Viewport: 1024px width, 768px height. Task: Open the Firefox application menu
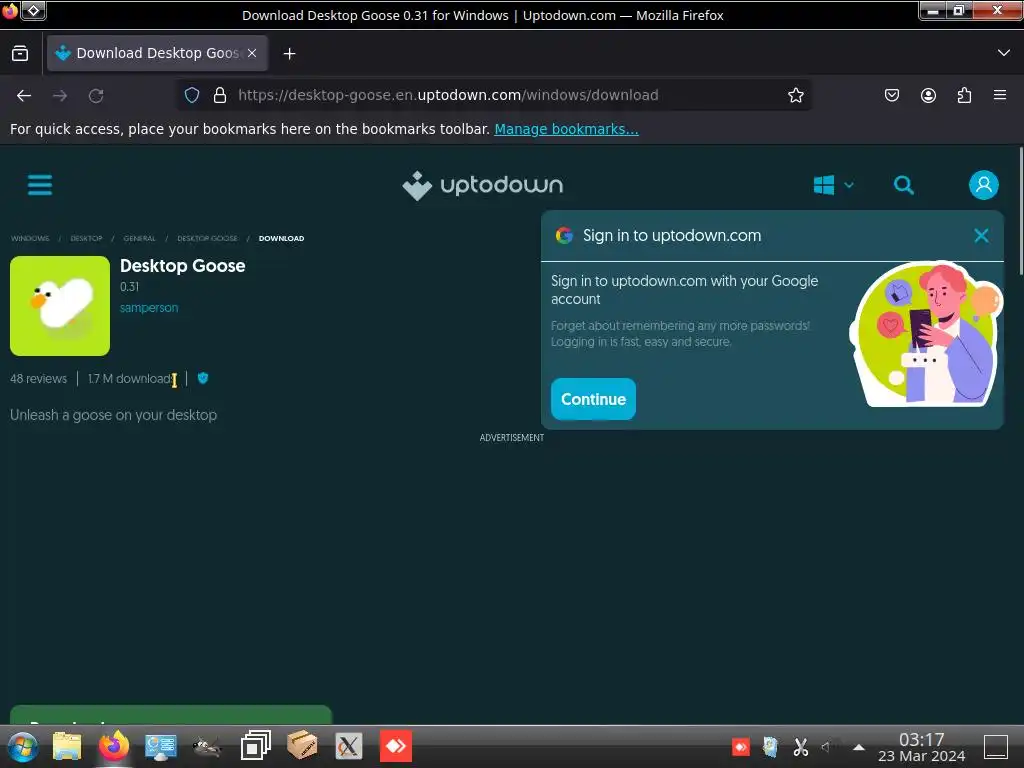1000,95
